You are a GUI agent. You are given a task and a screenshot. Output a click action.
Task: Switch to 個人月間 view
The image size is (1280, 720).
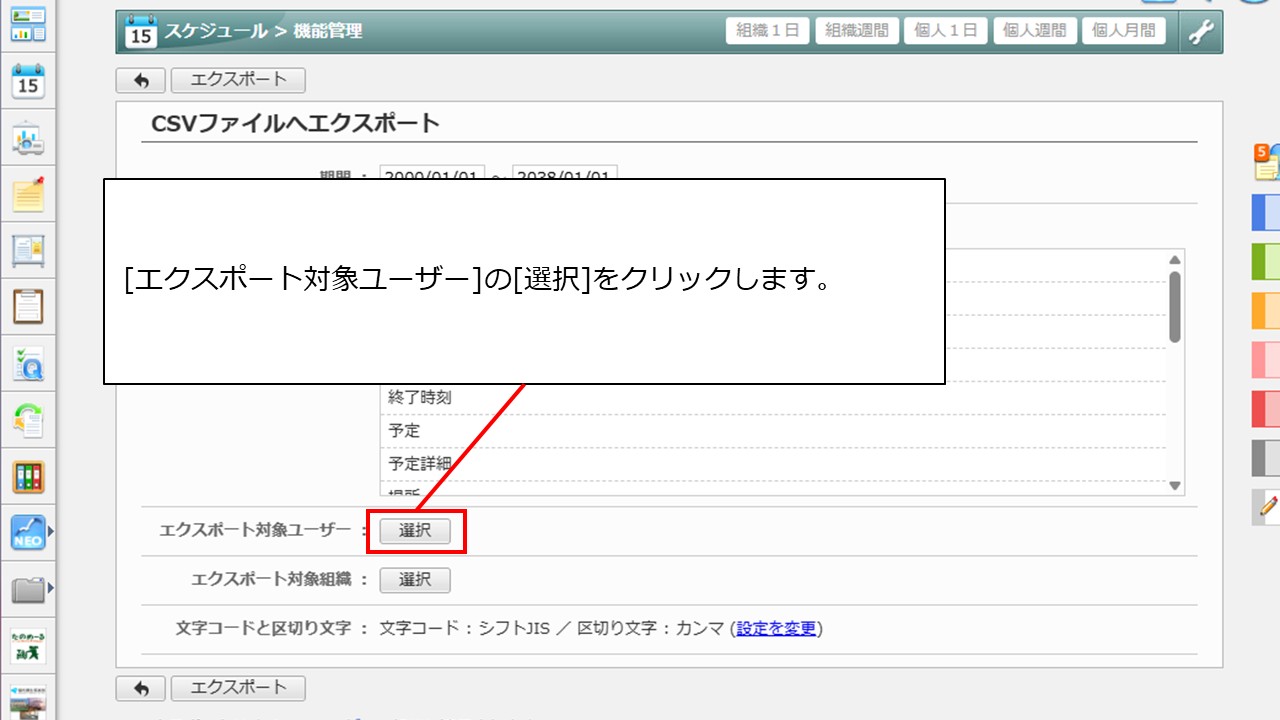(x=1124, y=31)
